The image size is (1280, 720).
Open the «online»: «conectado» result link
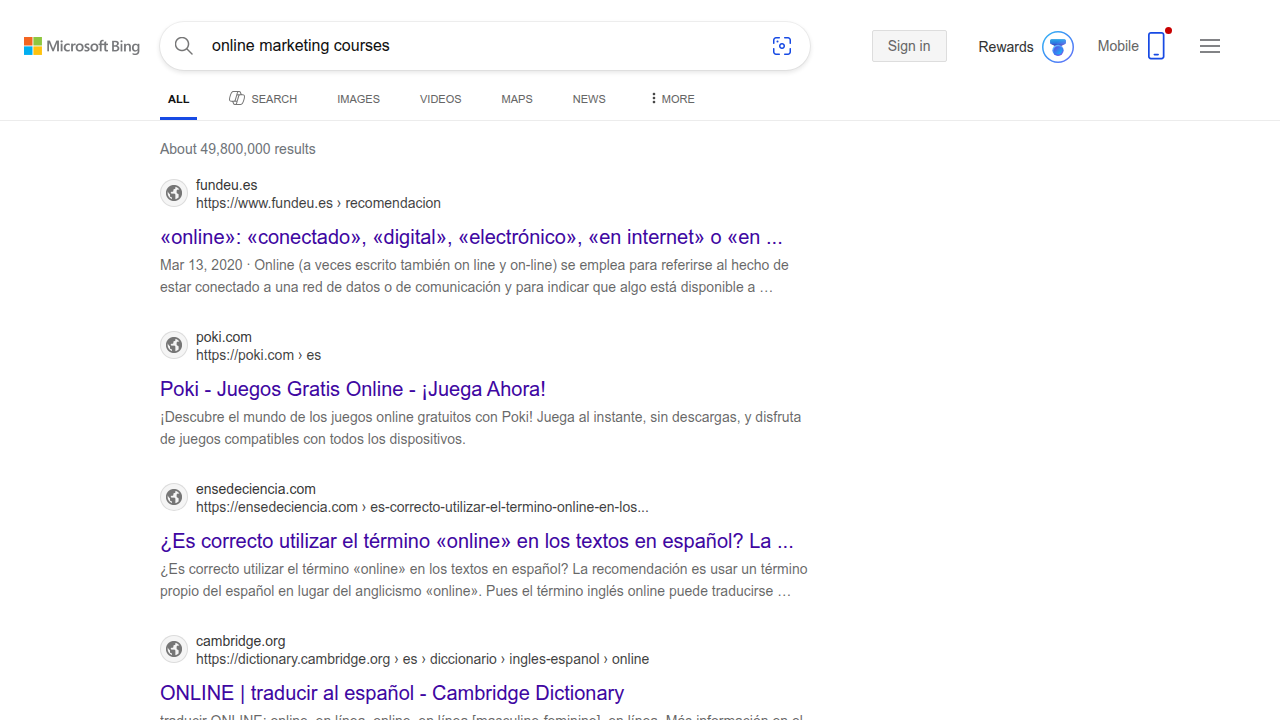tap(471, 237)
